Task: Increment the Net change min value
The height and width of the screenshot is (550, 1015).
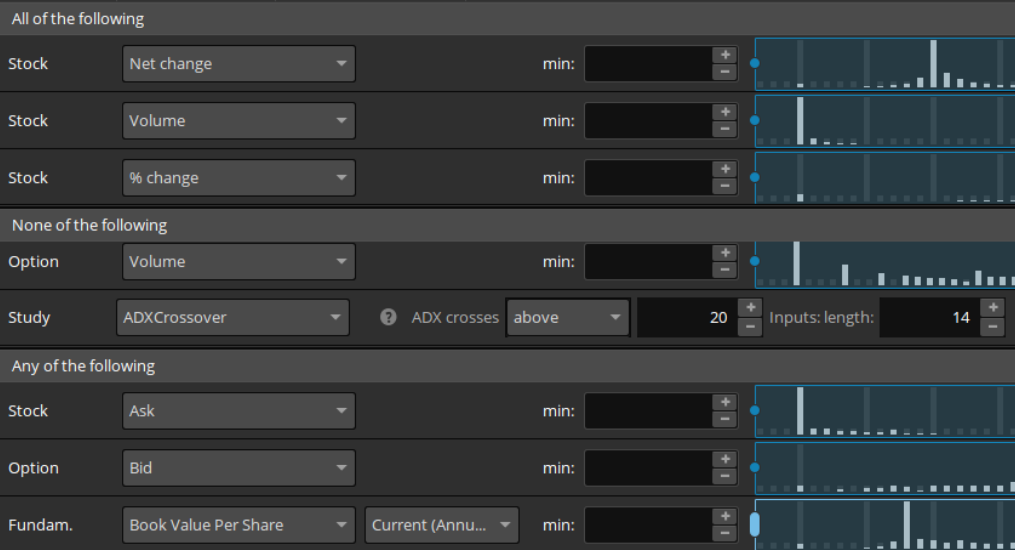Action: click(x=725, y=55)
